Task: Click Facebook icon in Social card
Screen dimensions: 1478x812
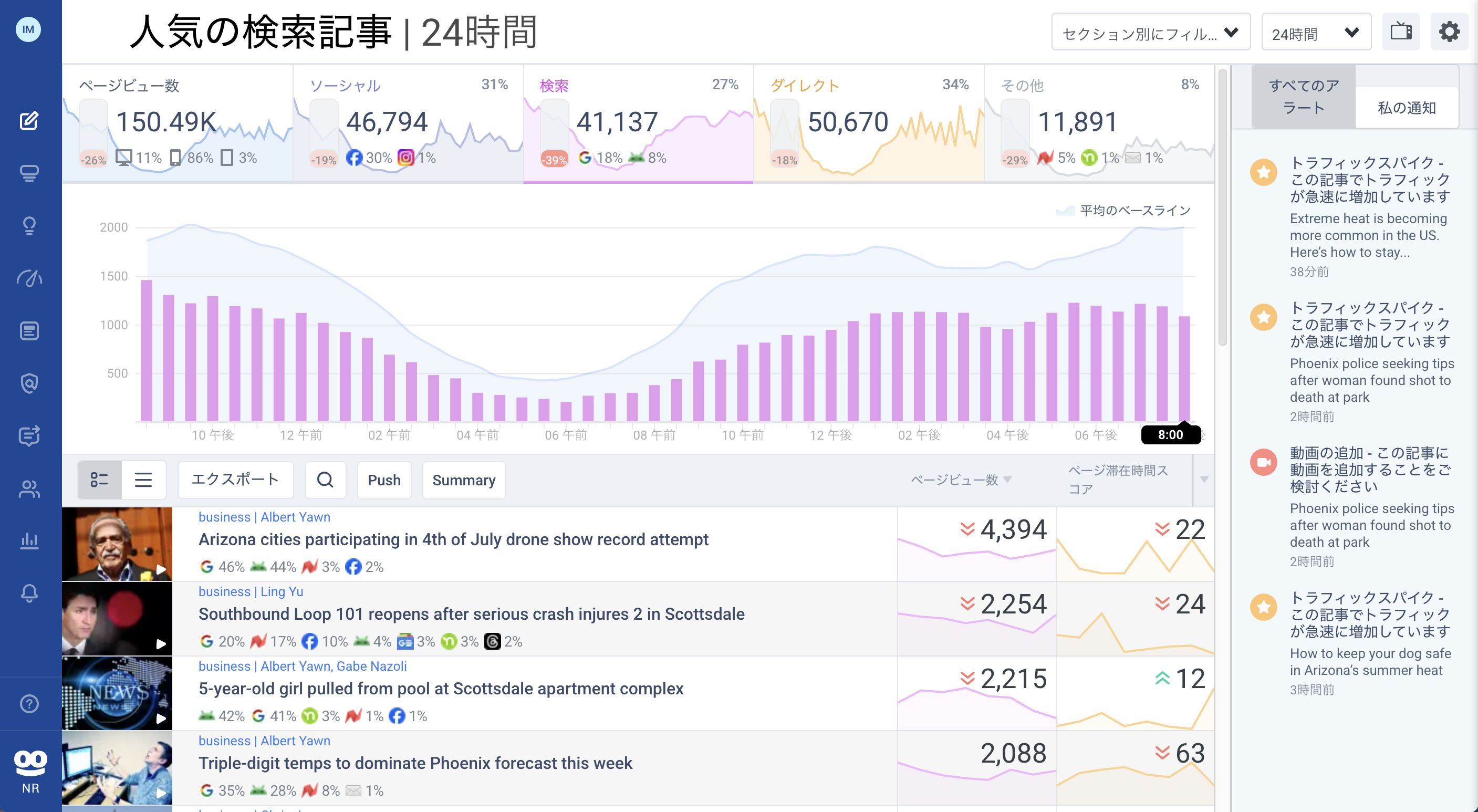Action: pos(354,158)
